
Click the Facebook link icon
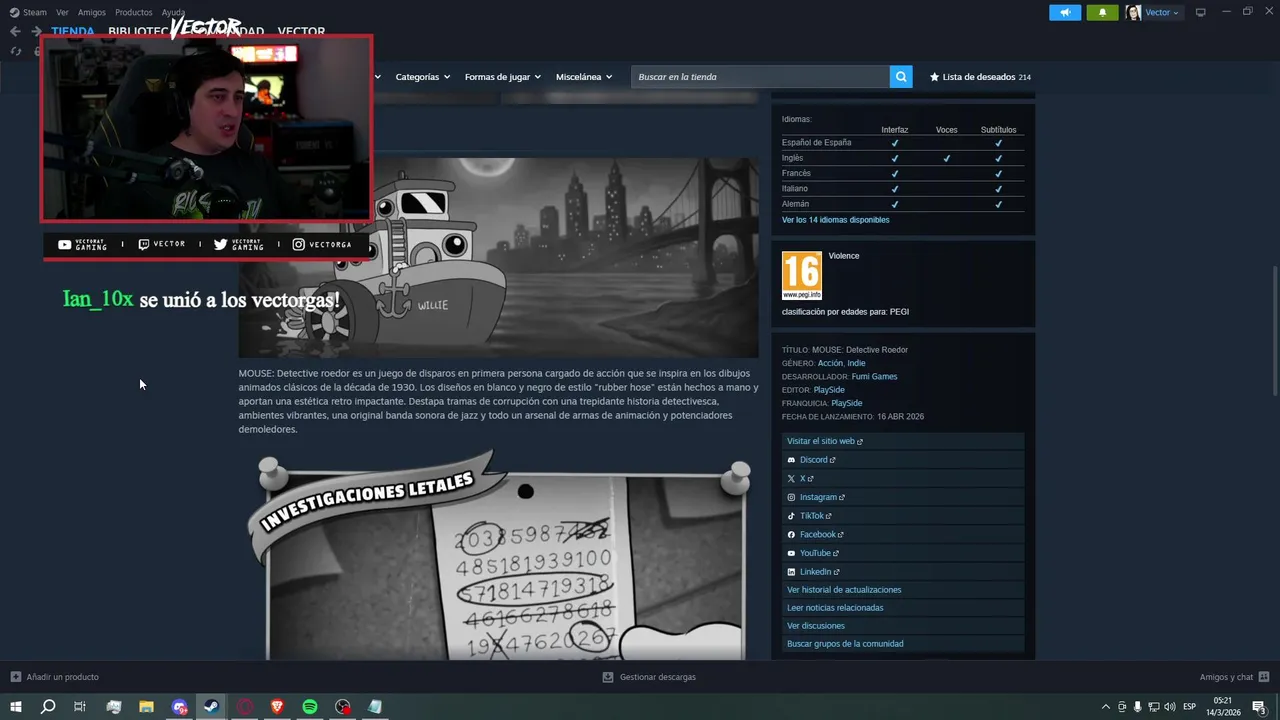(791, 535)
